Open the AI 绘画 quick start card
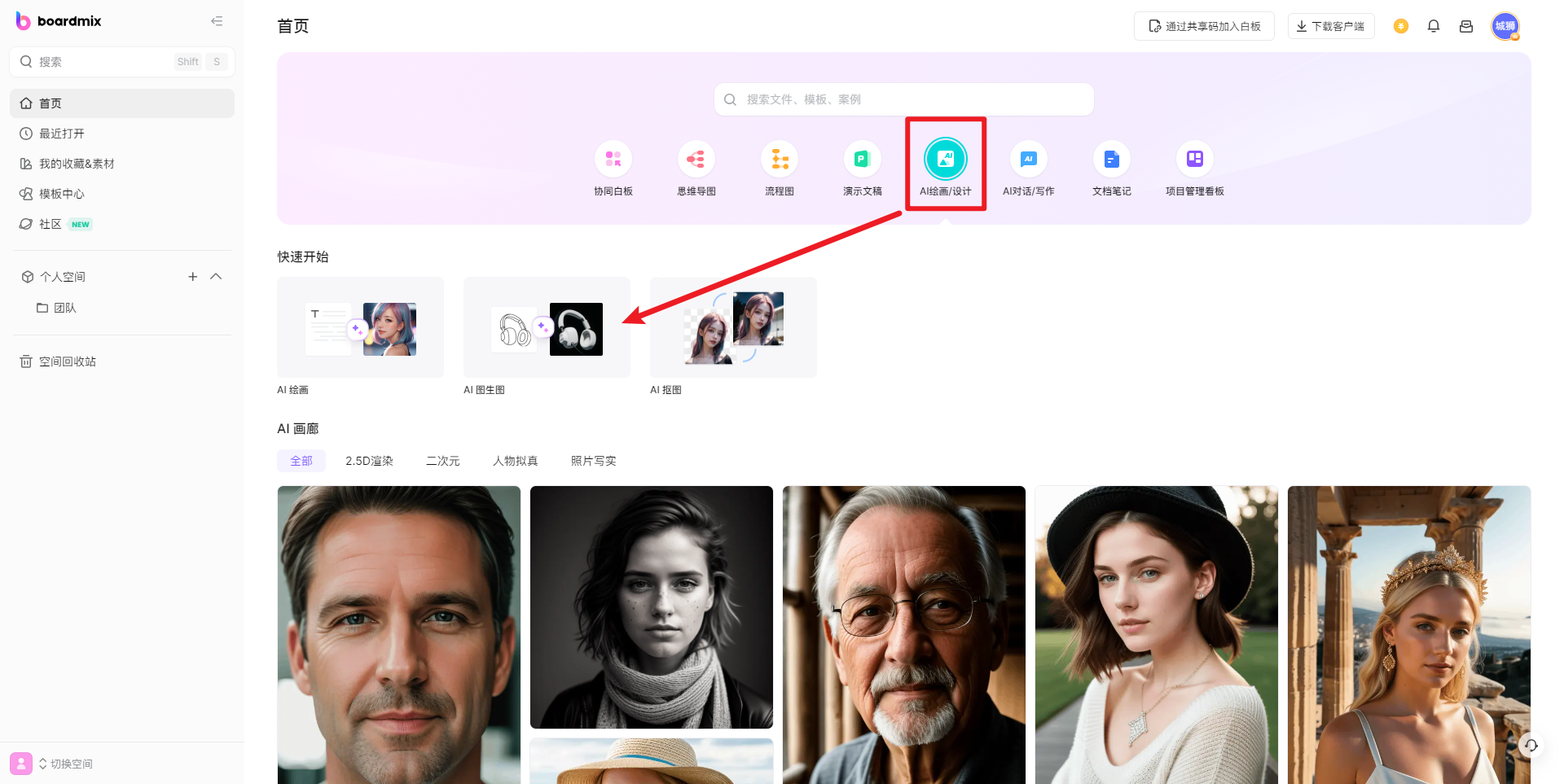The height and width of the screenshot is (784, 1564). 360,327
